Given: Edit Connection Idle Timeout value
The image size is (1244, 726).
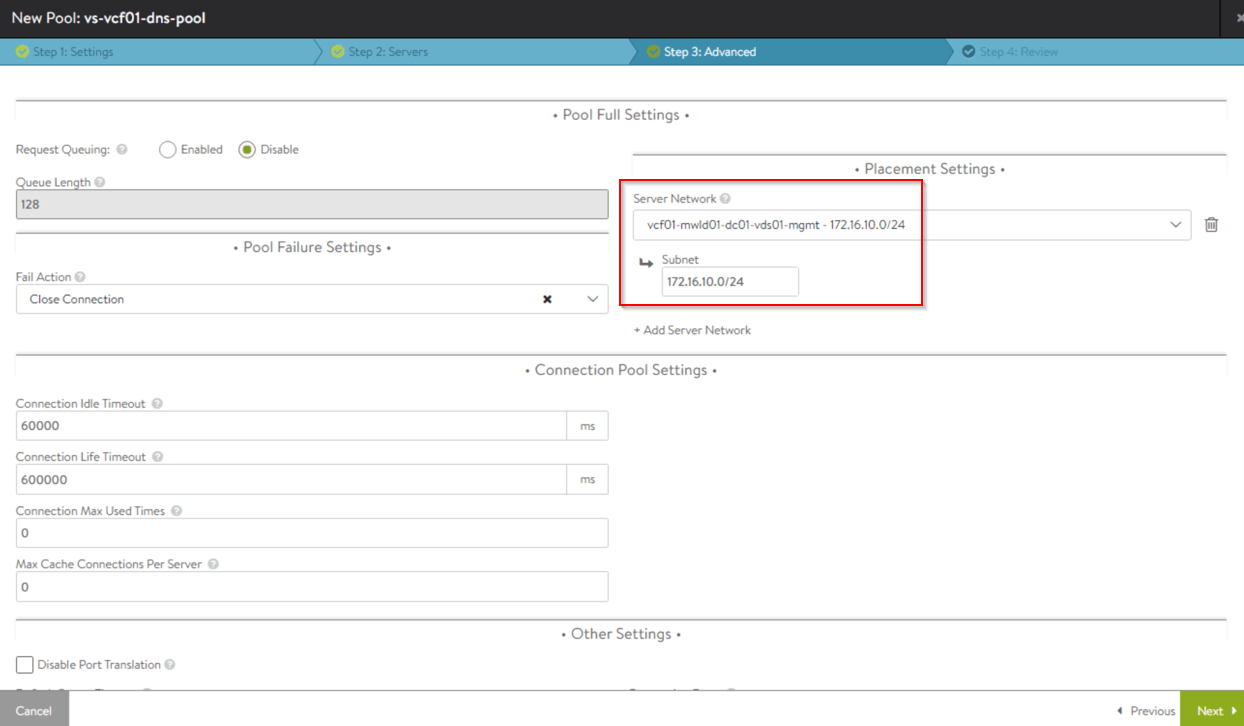Looking at the screenshot, I should (291, 426).
